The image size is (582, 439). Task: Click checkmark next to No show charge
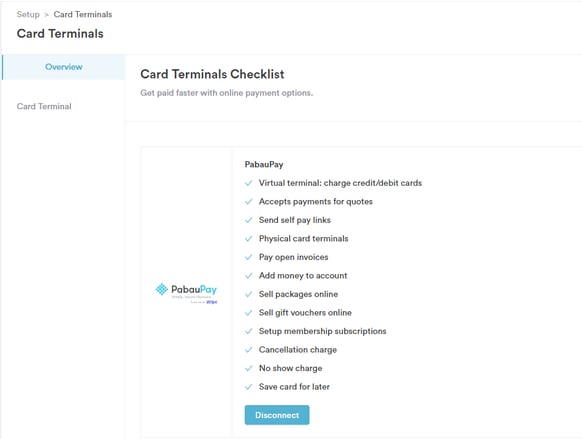249,368
